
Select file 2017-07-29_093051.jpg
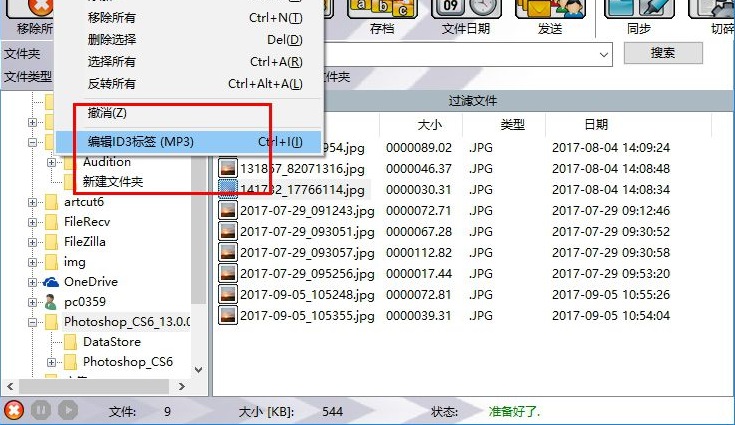pos(307,232)
